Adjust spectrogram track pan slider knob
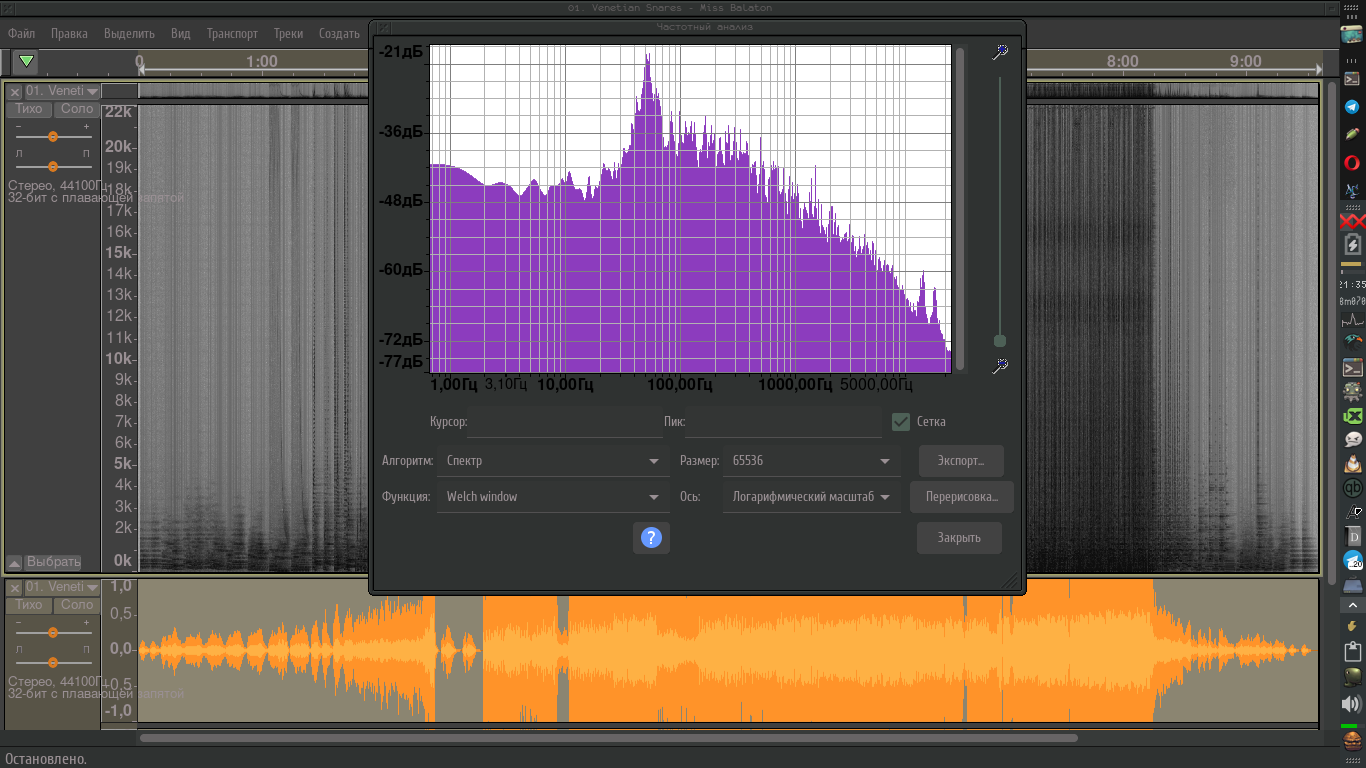 click(53, 166)
